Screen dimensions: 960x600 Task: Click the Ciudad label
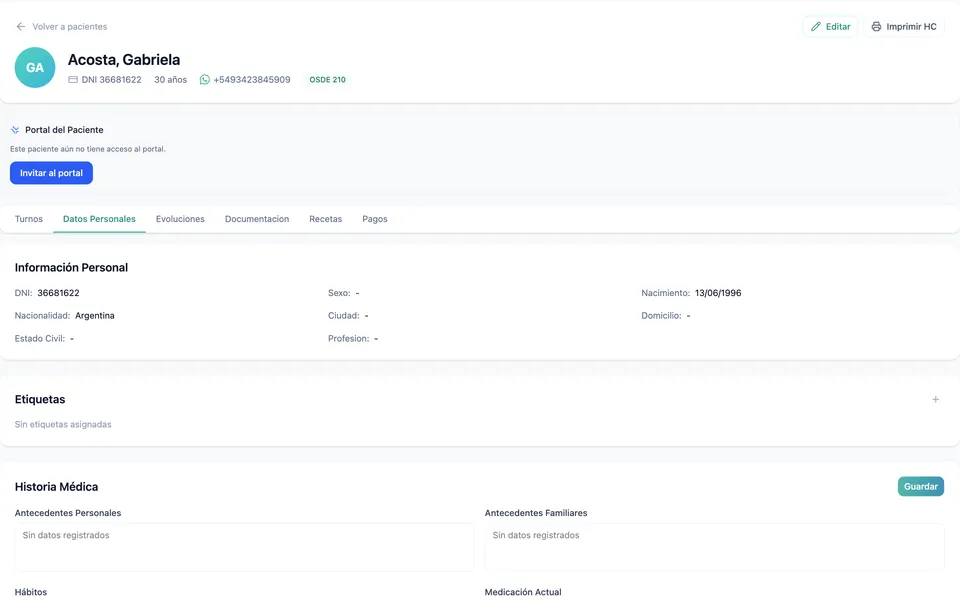point(343,315)
